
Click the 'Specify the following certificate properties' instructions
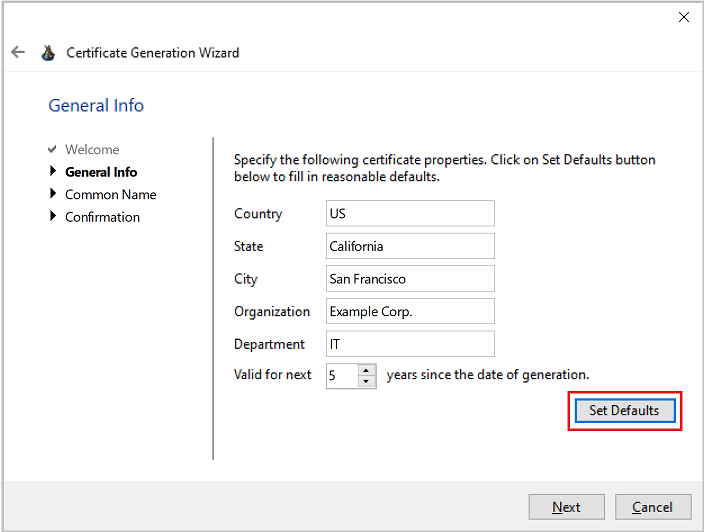(x=444, y=168)
